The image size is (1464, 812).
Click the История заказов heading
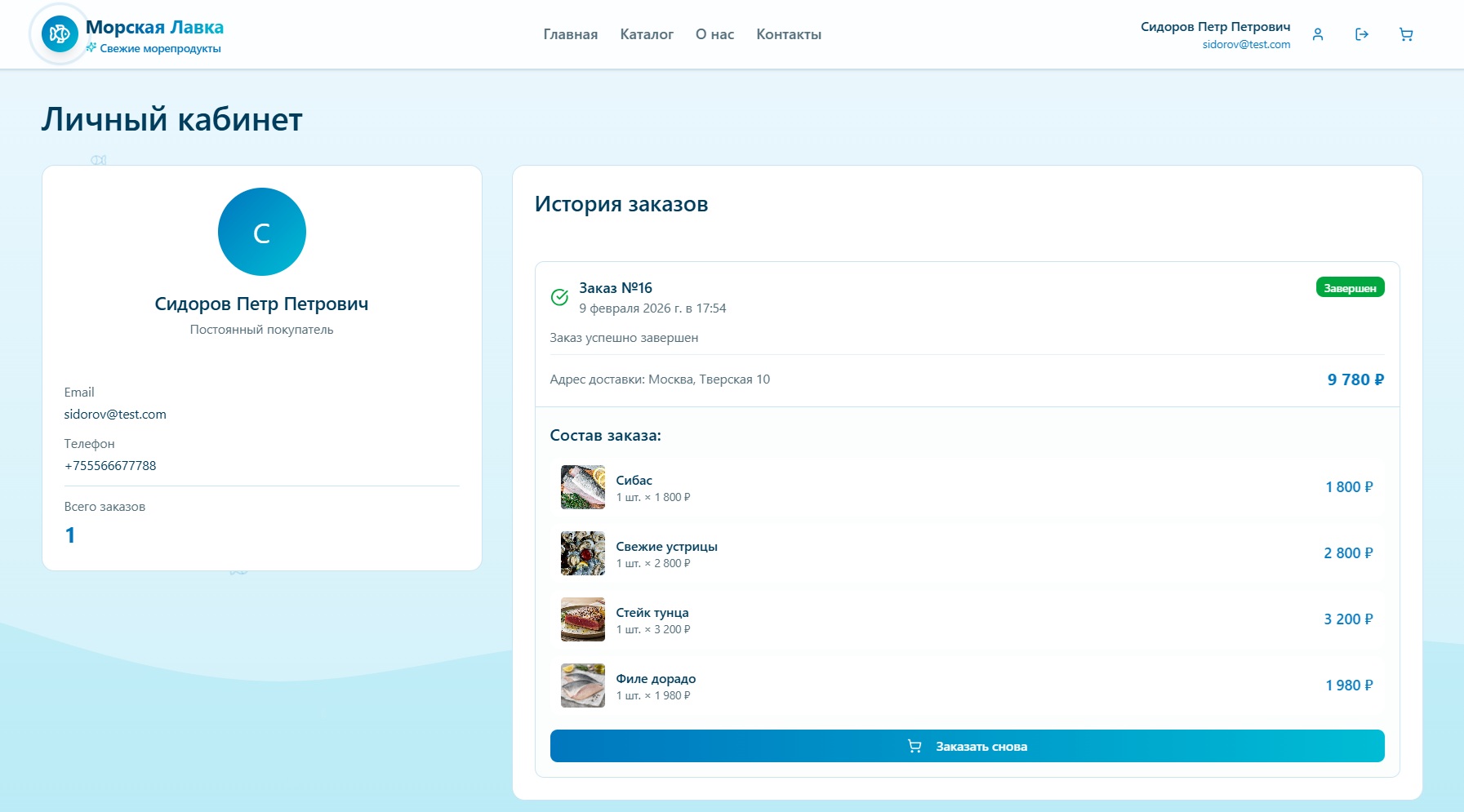click(621, 204)
